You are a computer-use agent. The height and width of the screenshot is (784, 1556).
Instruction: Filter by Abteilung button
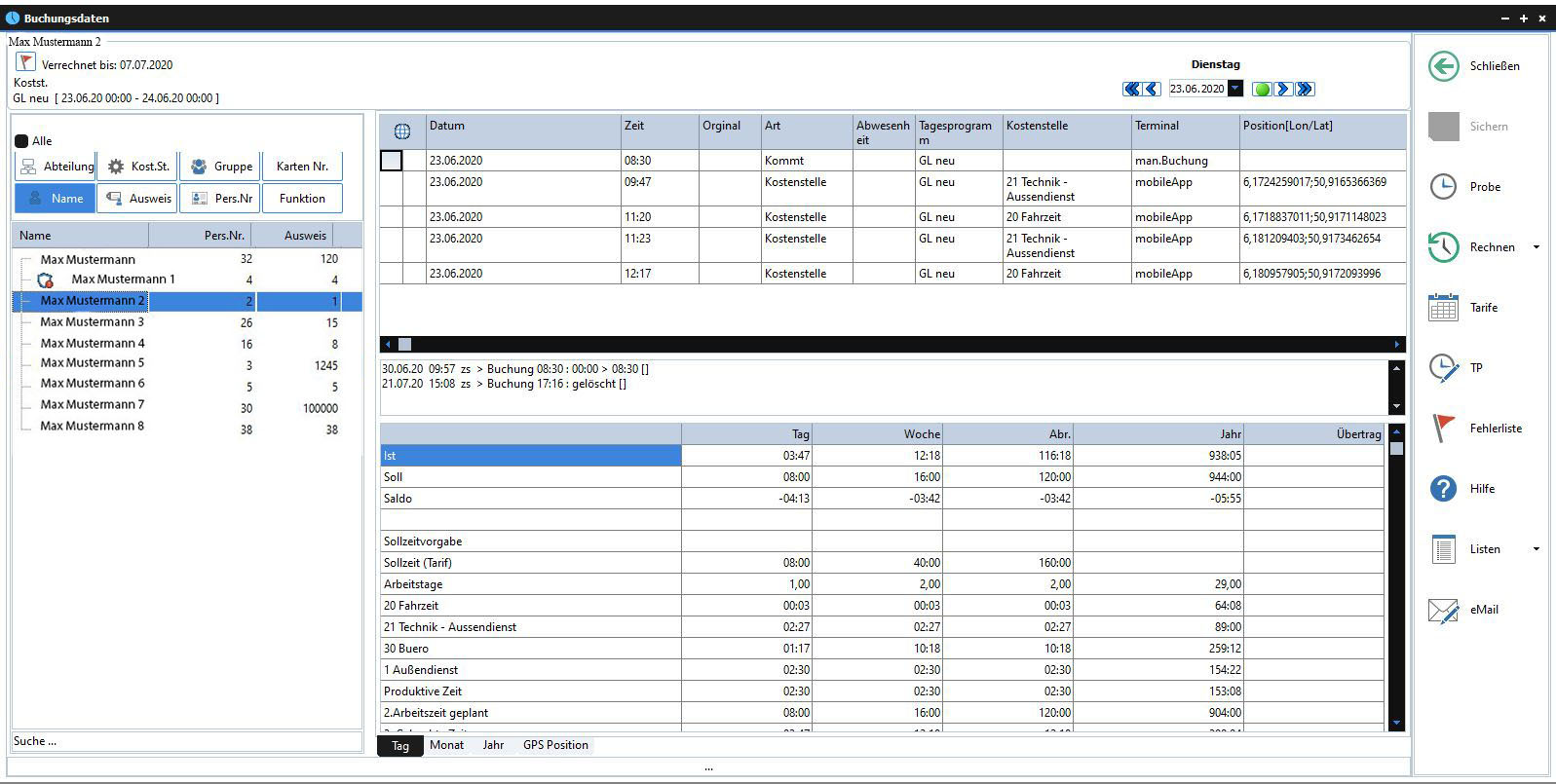(x=56, y=167)
